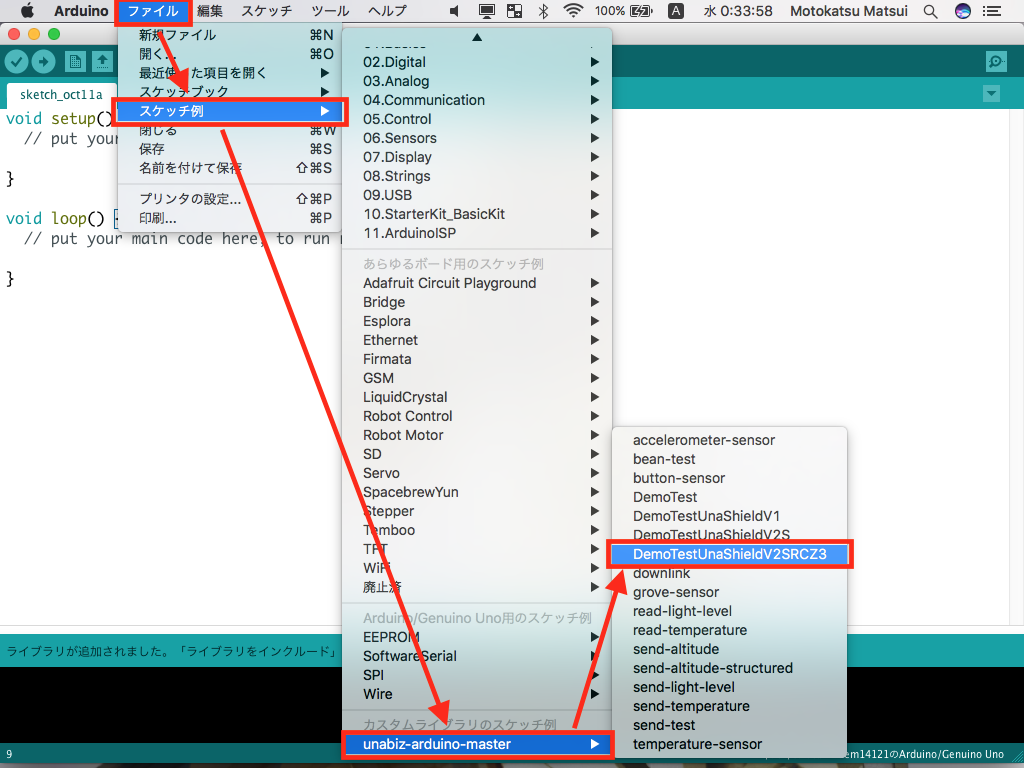Image resolution: width=1024 pixels, height=768 pixels.
Task: Choose 名前を付けて保存 menu entry
Action: [229, 168]
